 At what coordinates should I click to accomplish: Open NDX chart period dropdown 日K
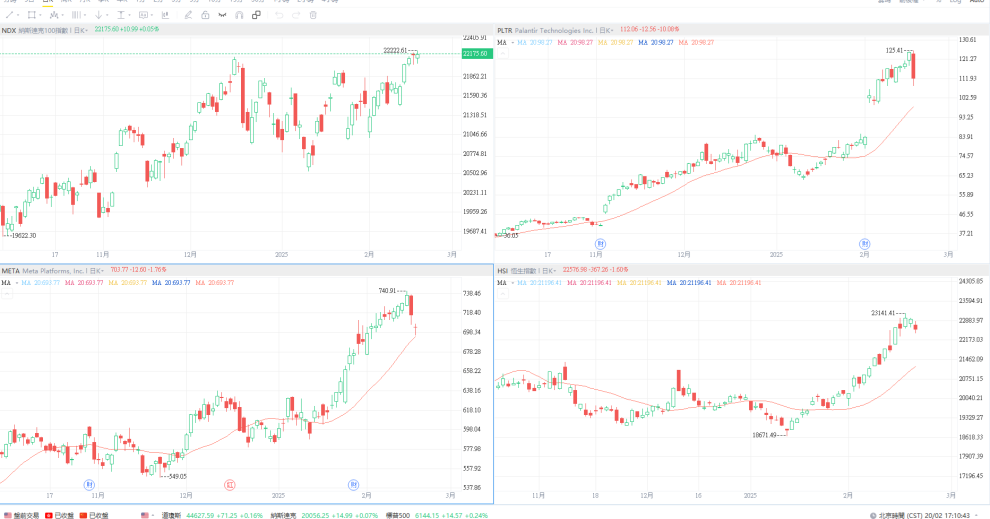click(x=80, y=30)
